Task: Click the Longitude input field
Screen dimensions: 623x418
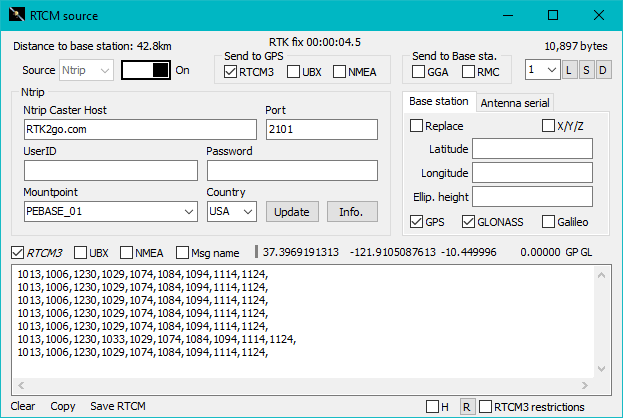Action: point(532,172)
